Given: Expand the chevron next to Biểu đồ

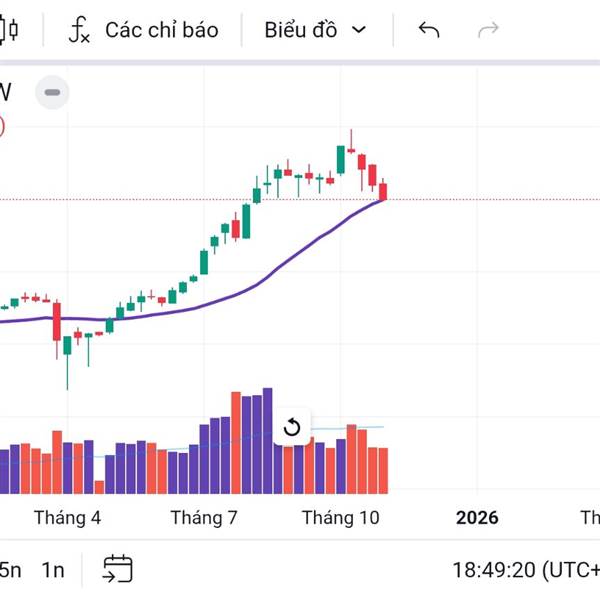Looking at the screenshot, I should pos(359,29).
